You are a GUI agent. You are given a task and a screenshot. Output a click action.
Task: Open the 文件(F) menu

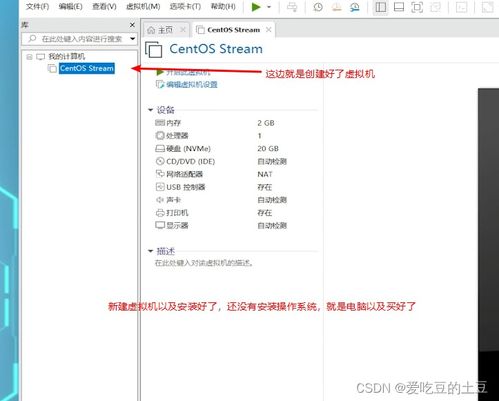pos(37,6)
